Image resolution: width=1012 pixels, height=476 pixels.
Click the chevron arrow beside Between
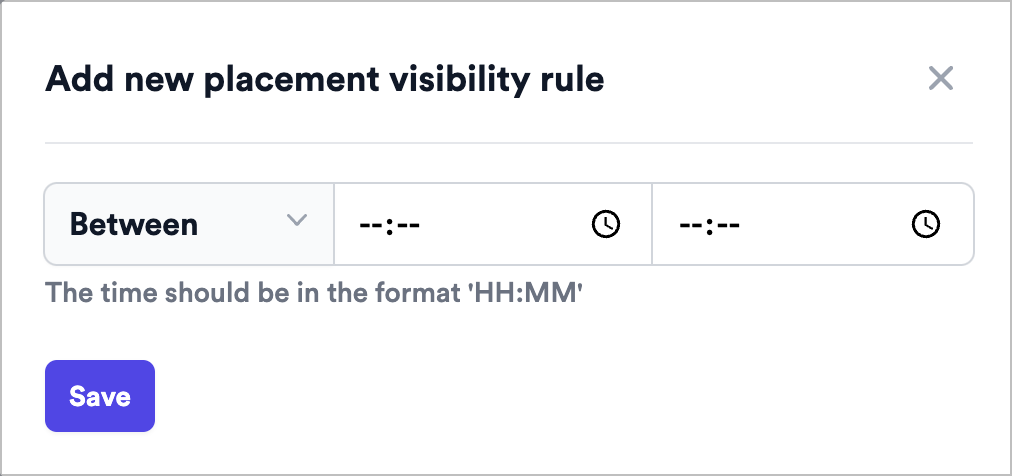pyautogui.click(x=296, y=221)
